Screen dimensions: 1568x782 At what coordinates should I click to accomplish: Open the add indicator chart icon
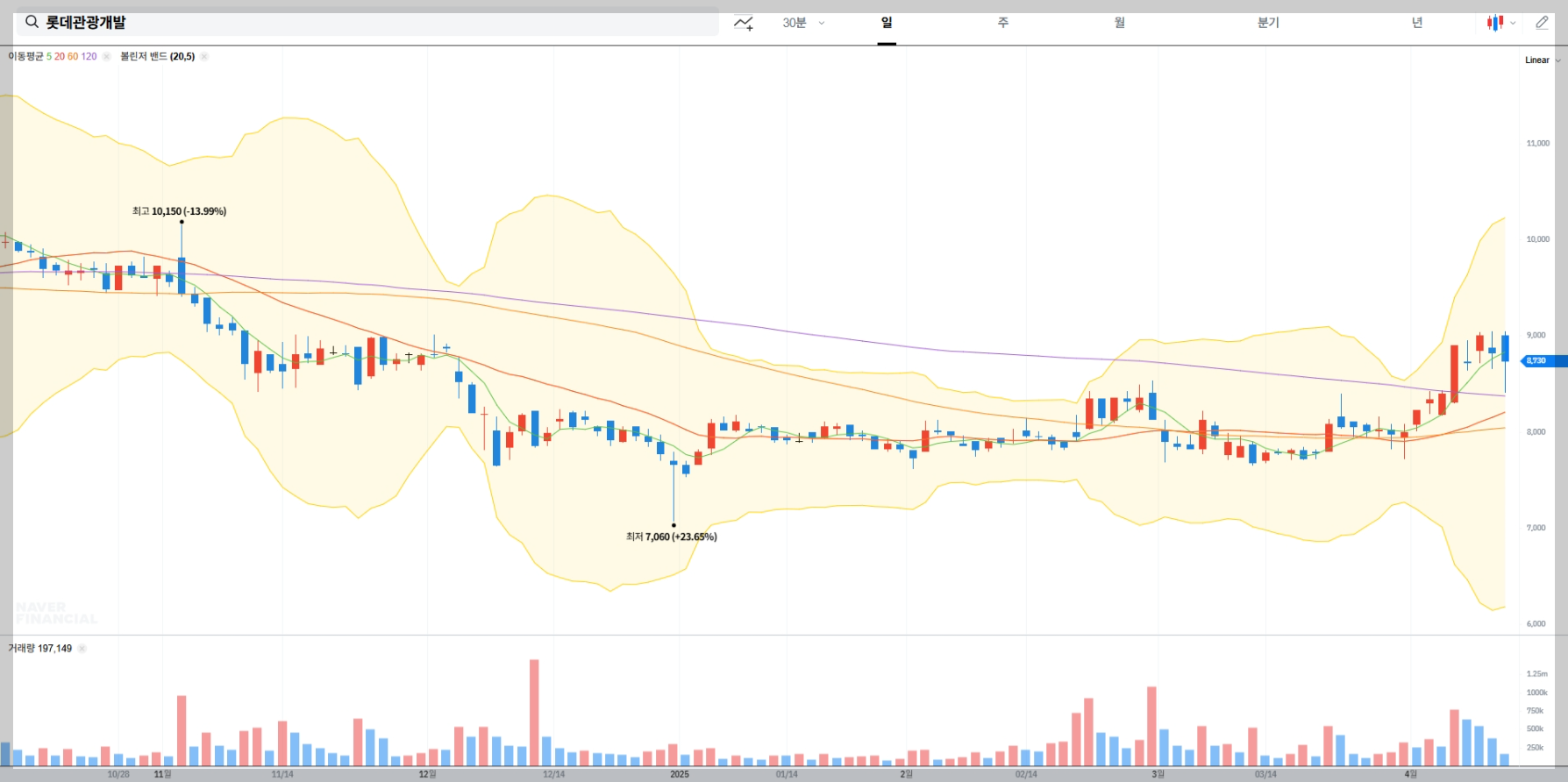(x=744, y=24)
